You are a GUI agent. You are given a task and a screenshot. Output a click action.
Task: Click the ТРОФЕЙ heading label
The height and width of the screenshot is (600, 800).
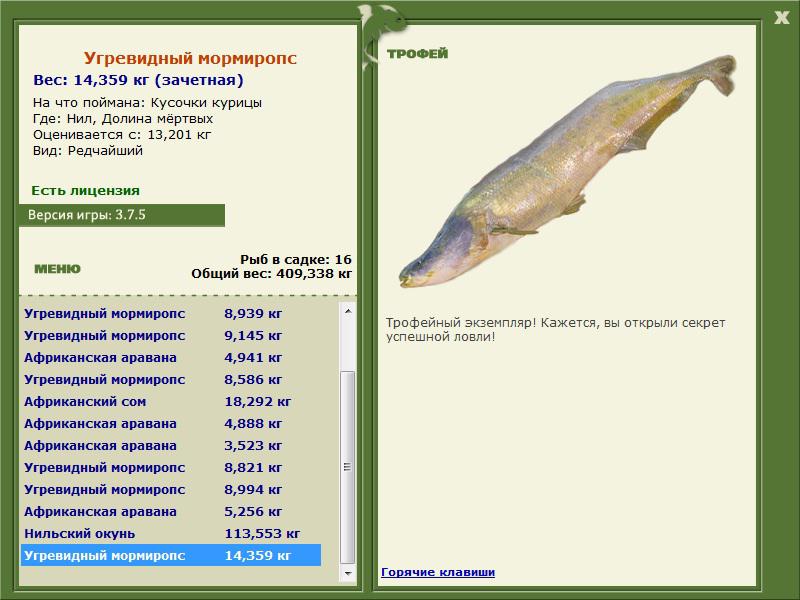(x=417, y=54)
